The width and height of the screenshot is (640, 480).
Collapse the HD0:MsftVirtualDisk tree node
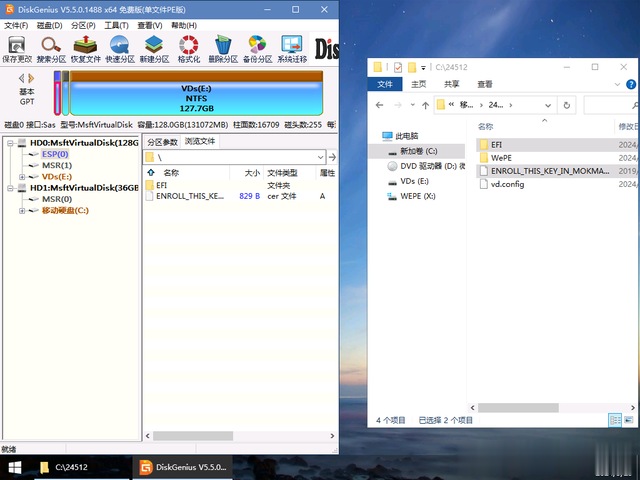pos(11,143)
